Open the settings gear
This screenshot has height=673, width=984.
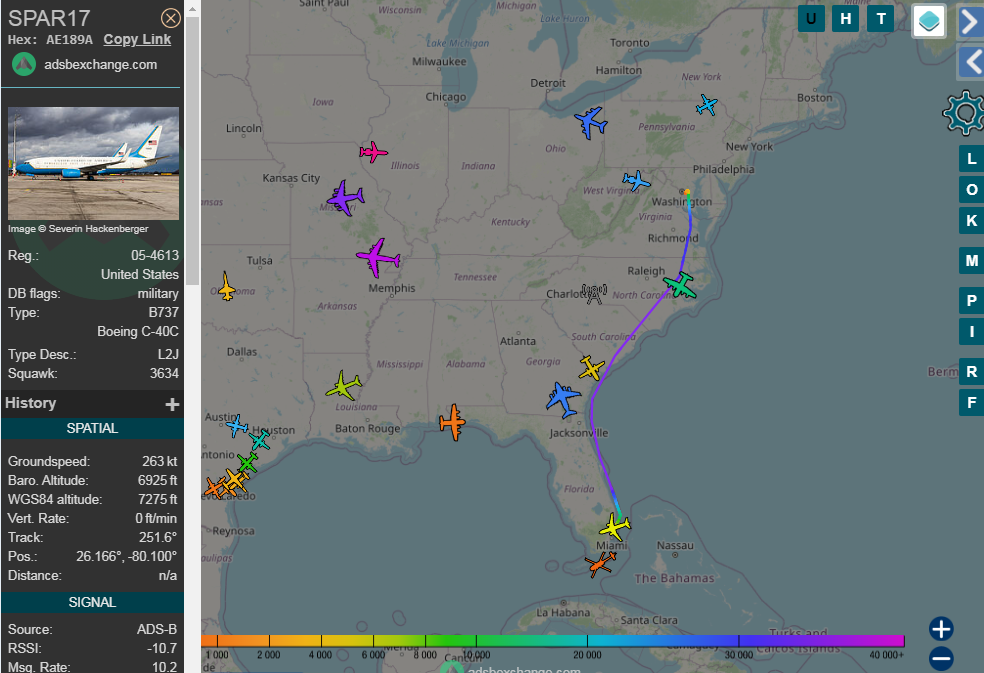(x=964, y=113)
